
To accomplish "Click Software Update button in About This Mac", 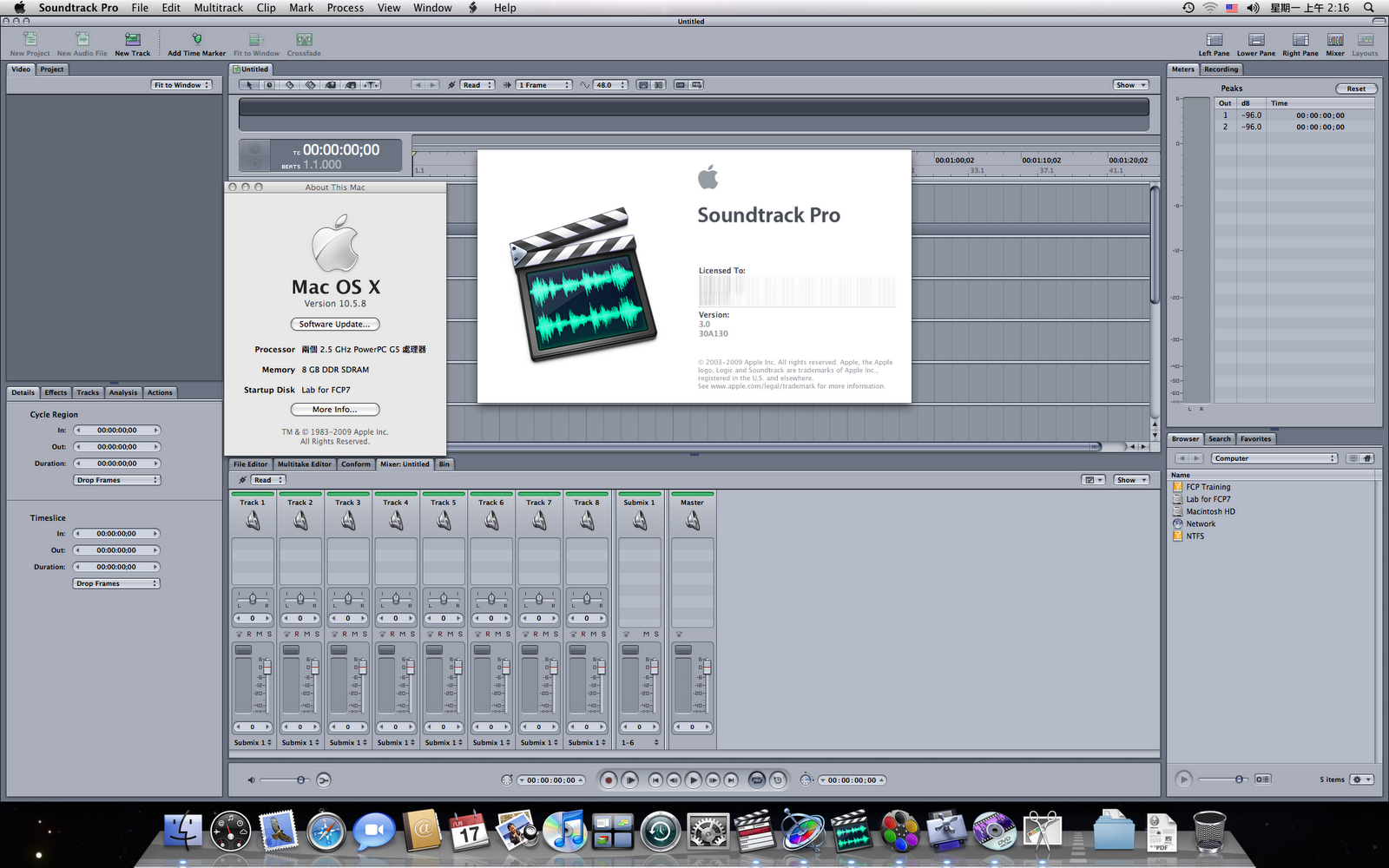I will point(335,324).
